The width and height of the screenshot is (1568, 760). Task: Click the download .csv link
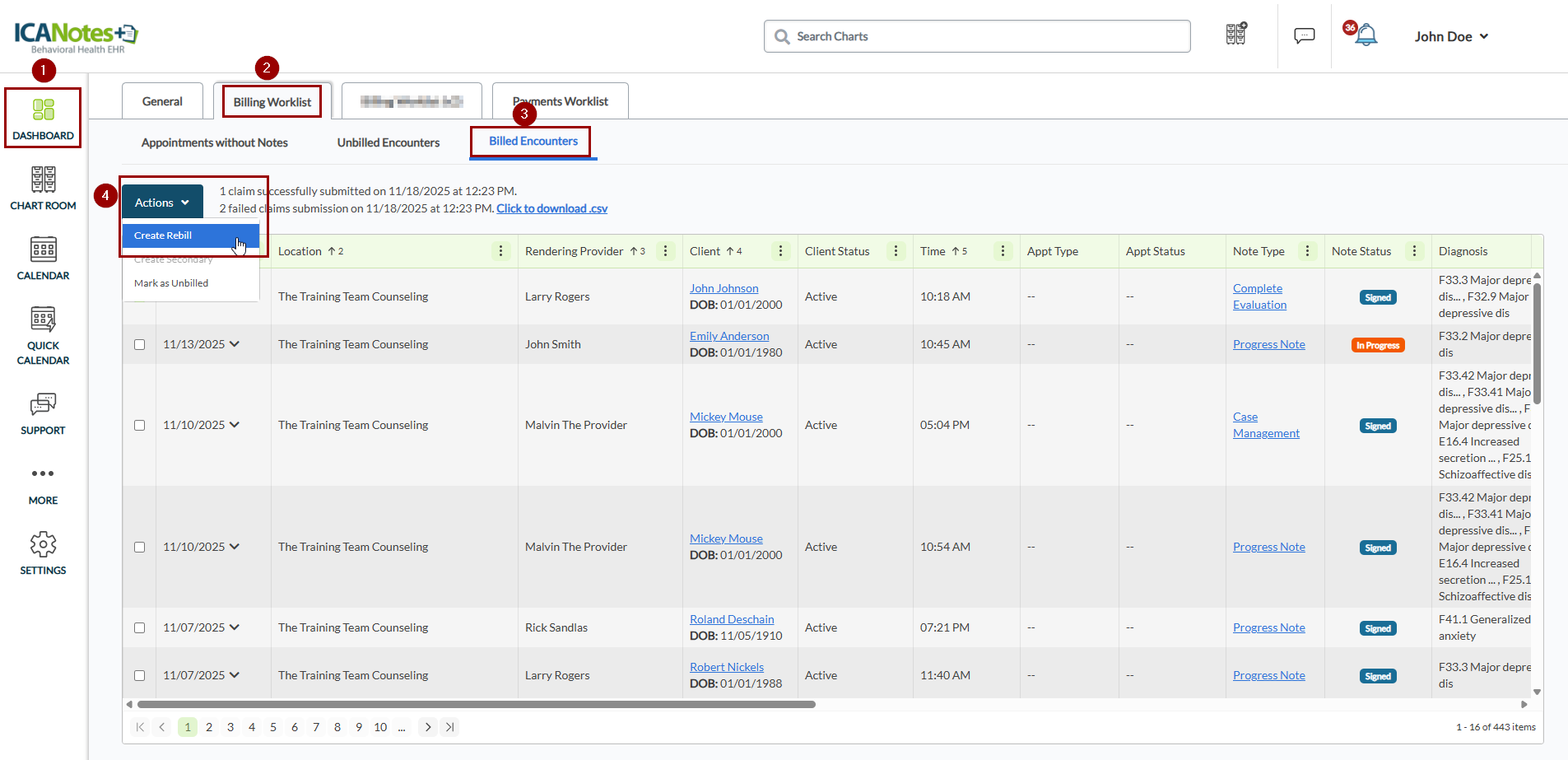click(551, 208)
